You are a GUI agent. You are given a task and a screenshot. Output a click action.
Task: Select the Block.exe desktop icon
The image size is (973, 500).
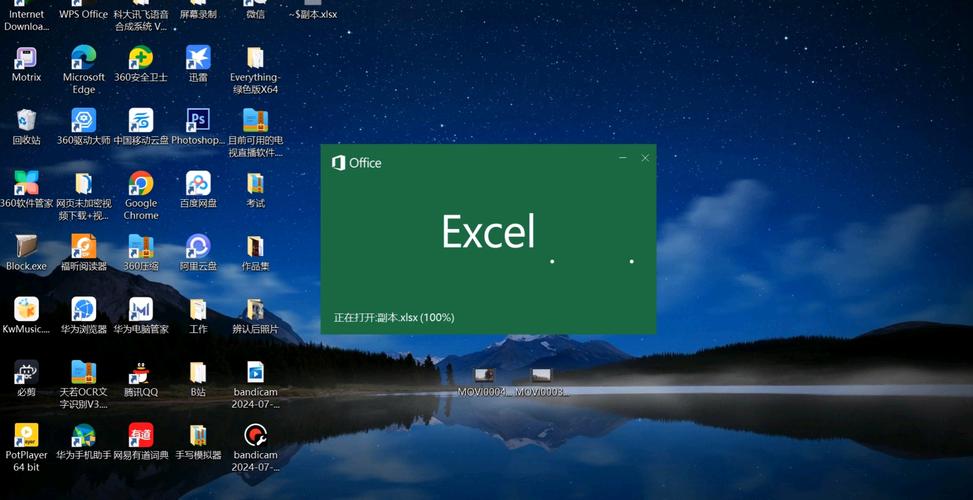26,253
